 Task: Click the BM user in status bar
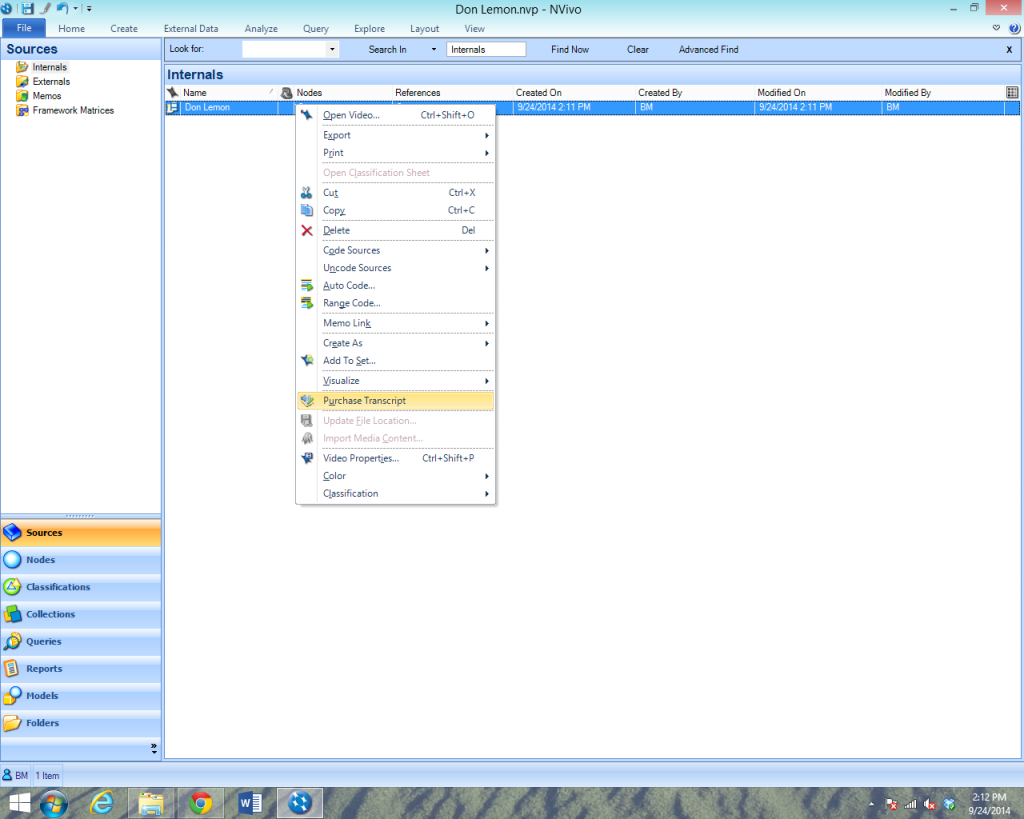point(16,775)
